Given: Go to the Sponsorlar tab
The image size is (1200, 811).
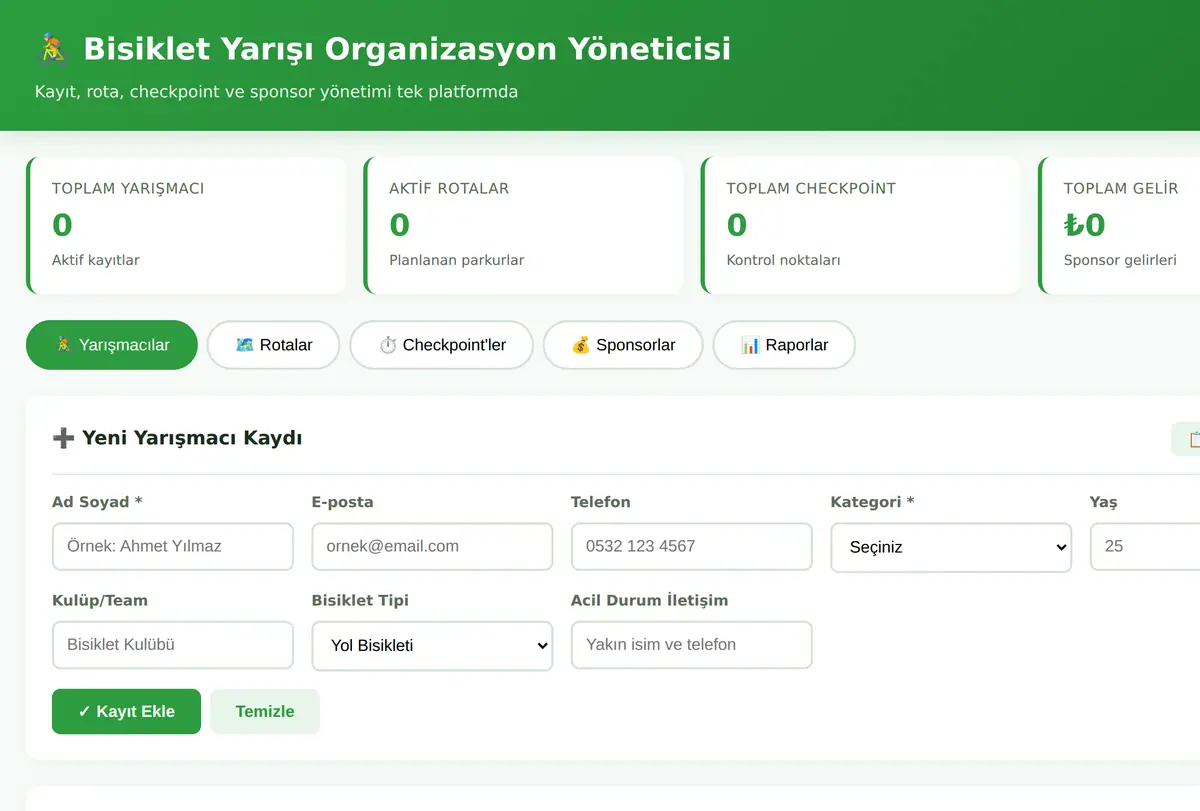Looking at the screenshot, I should pos(623,345).
